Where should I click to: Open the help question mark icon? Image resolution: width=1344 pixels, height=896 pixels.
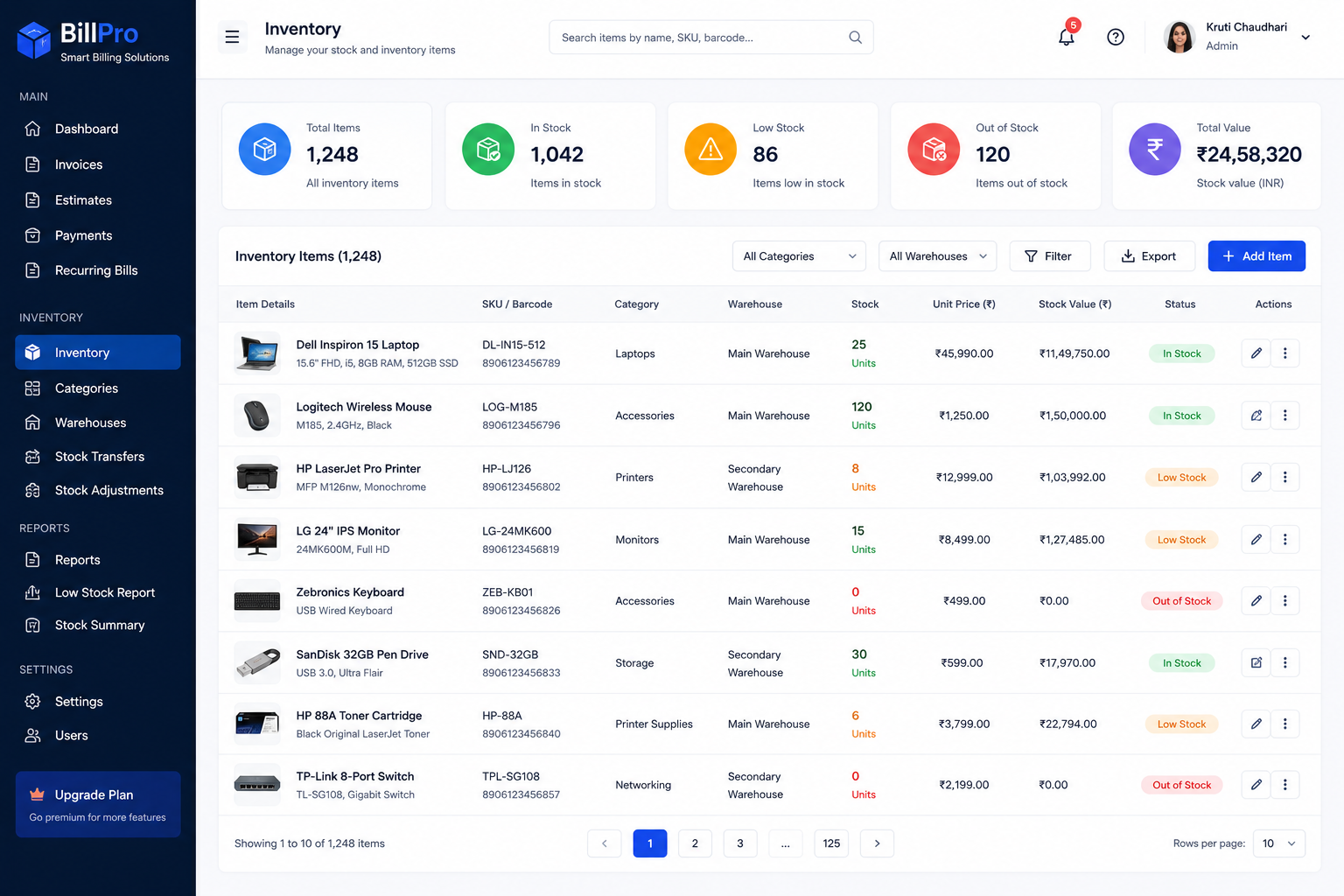(x=1116, y=37)
